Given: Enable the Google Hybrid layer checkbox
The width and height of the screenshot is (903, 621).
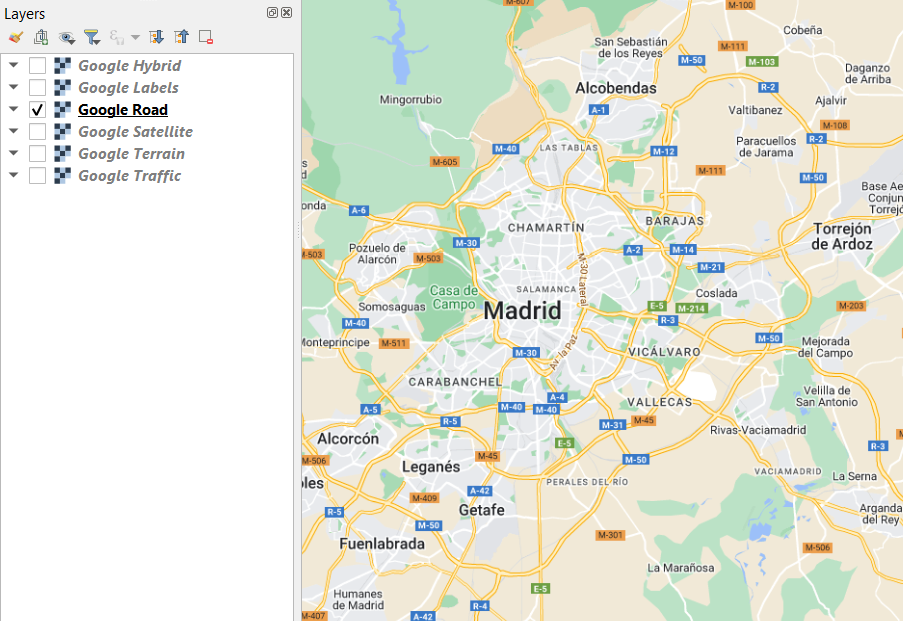Looking at the screenshot, I should 37,66.
